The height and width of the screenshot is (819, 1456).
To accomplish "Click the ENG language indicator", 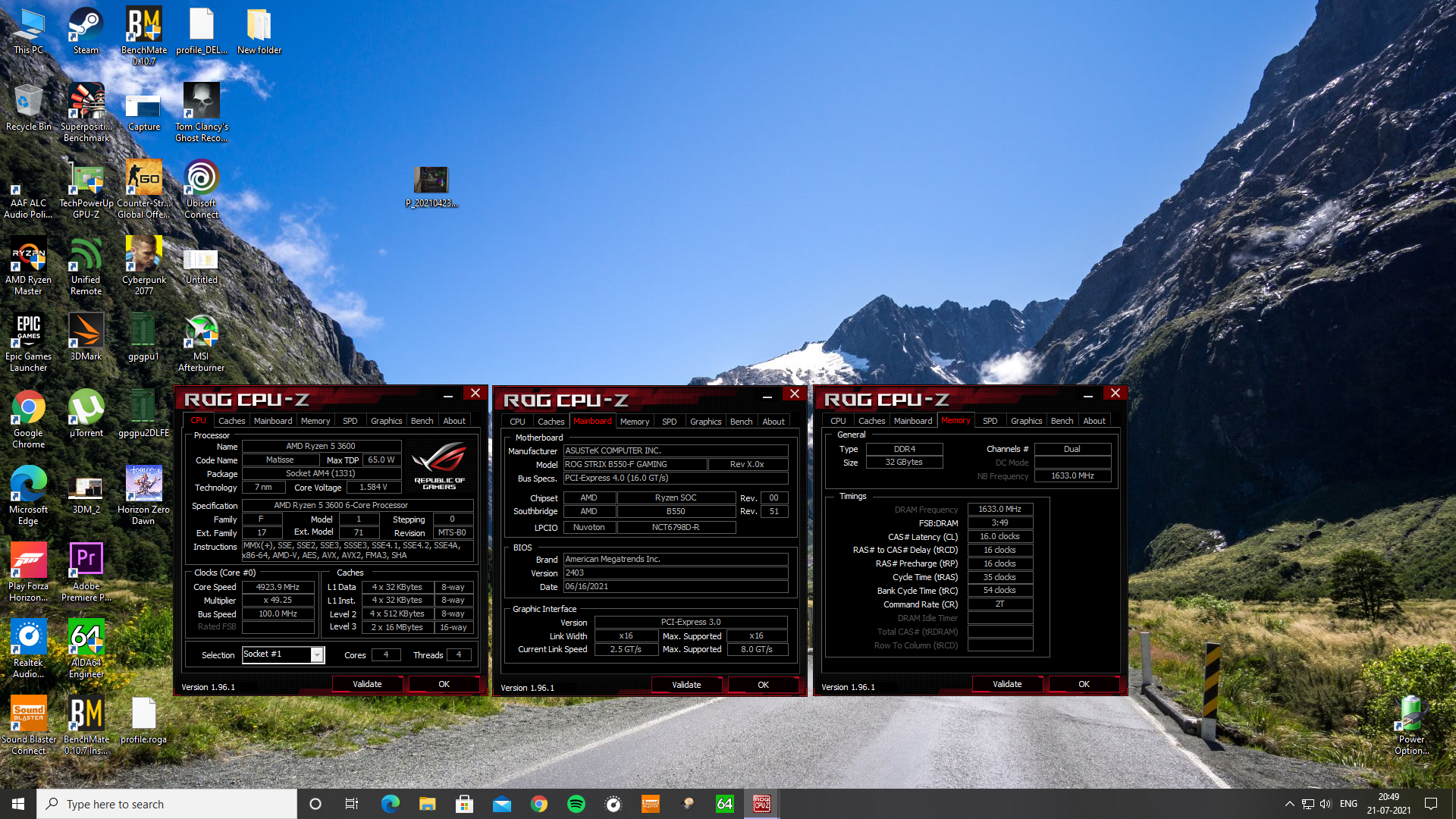I will pos(1348,804).
